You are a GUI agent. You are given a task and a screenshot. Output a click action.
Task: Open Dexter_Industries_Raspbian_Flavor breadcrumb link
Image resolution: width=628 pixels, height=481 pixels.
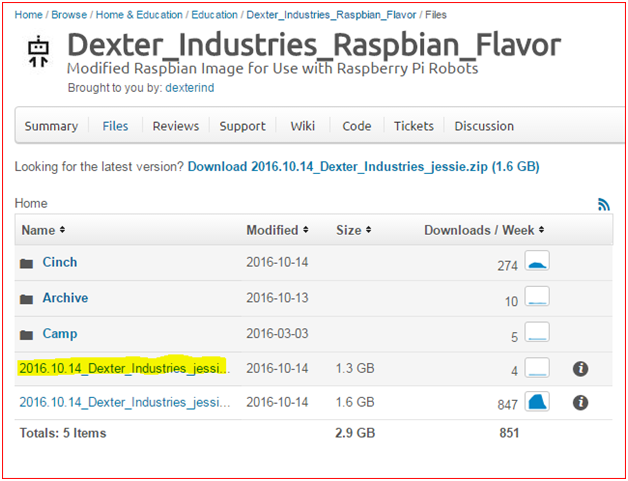pyautogui.click(x=331, y=15)
